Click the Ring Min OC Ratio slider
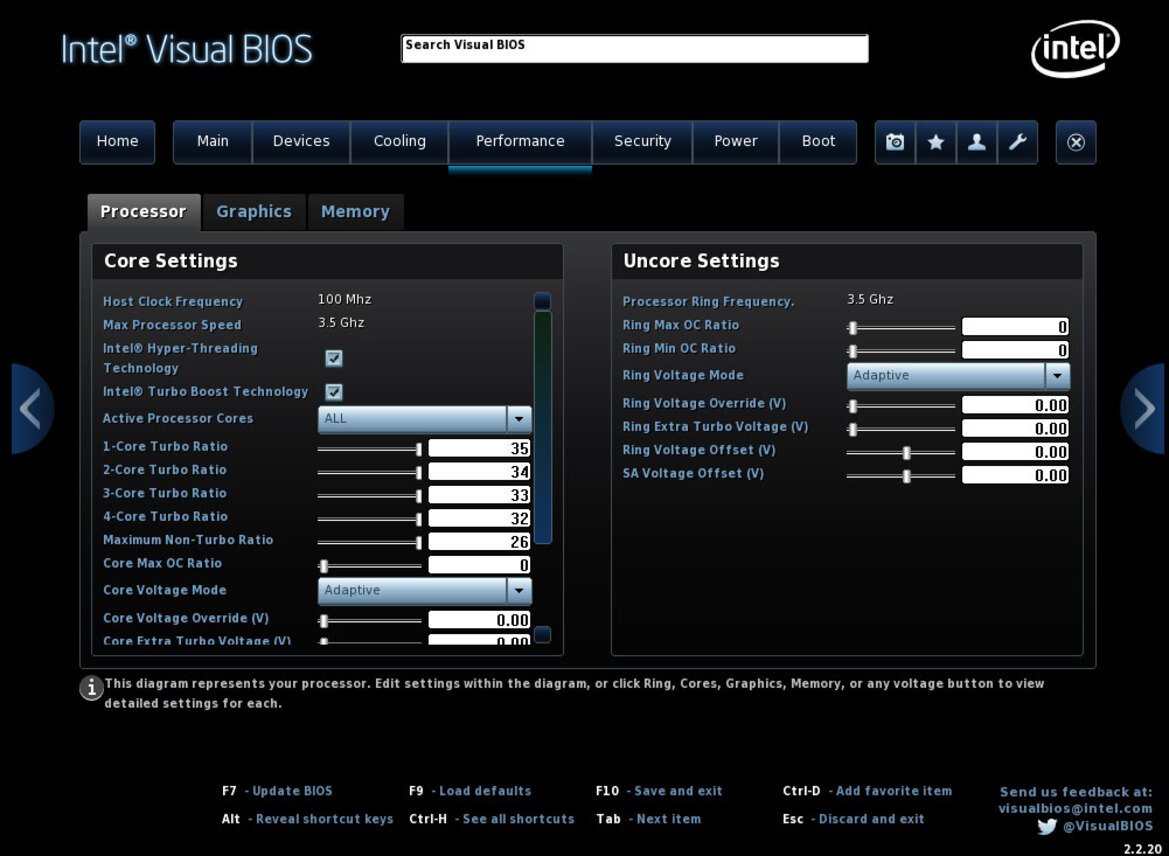Viewport: 1169px width, 856px height. click(901, 350)
